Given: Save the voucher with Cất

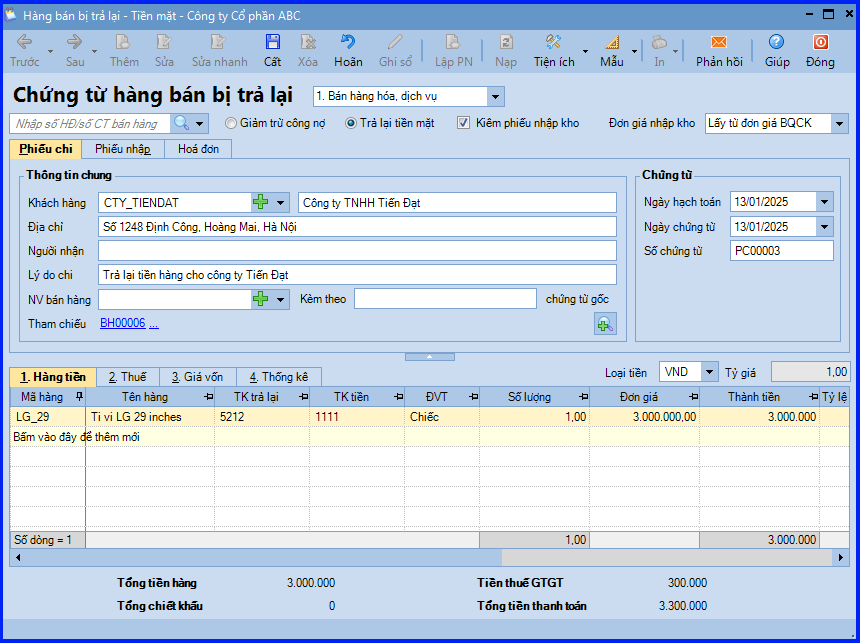Looking at the screenshot, I should point(272,50).
